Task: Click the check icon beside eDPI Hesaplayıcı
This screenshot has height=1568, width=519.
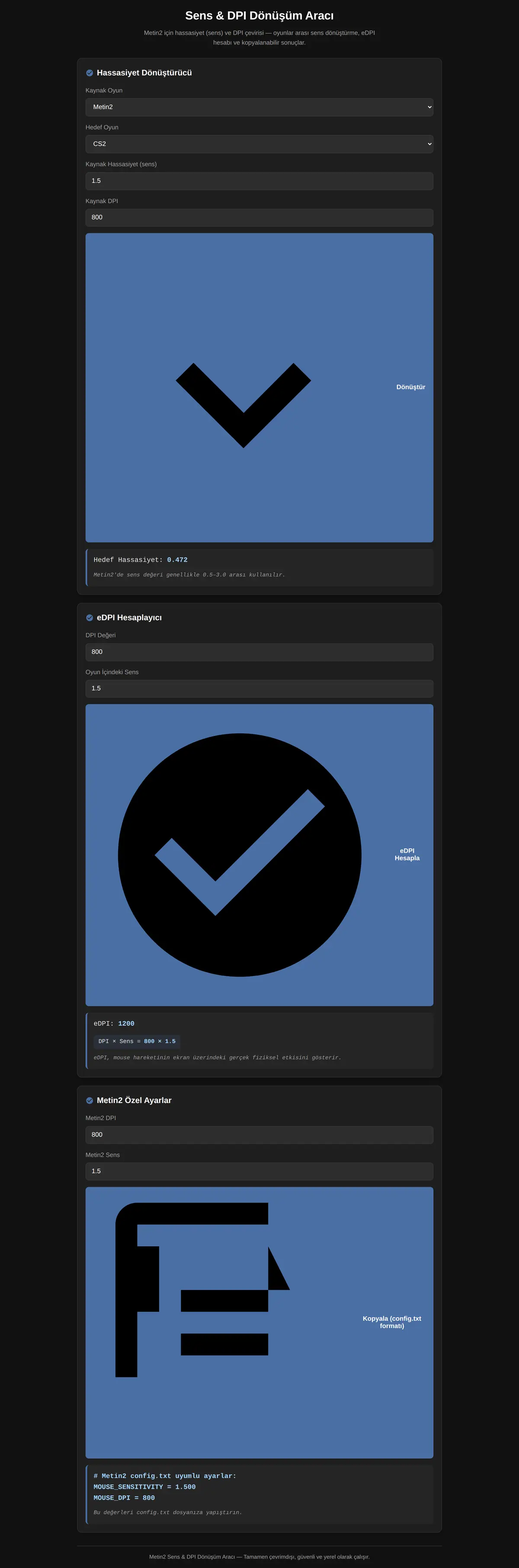Action: (90, 618)
